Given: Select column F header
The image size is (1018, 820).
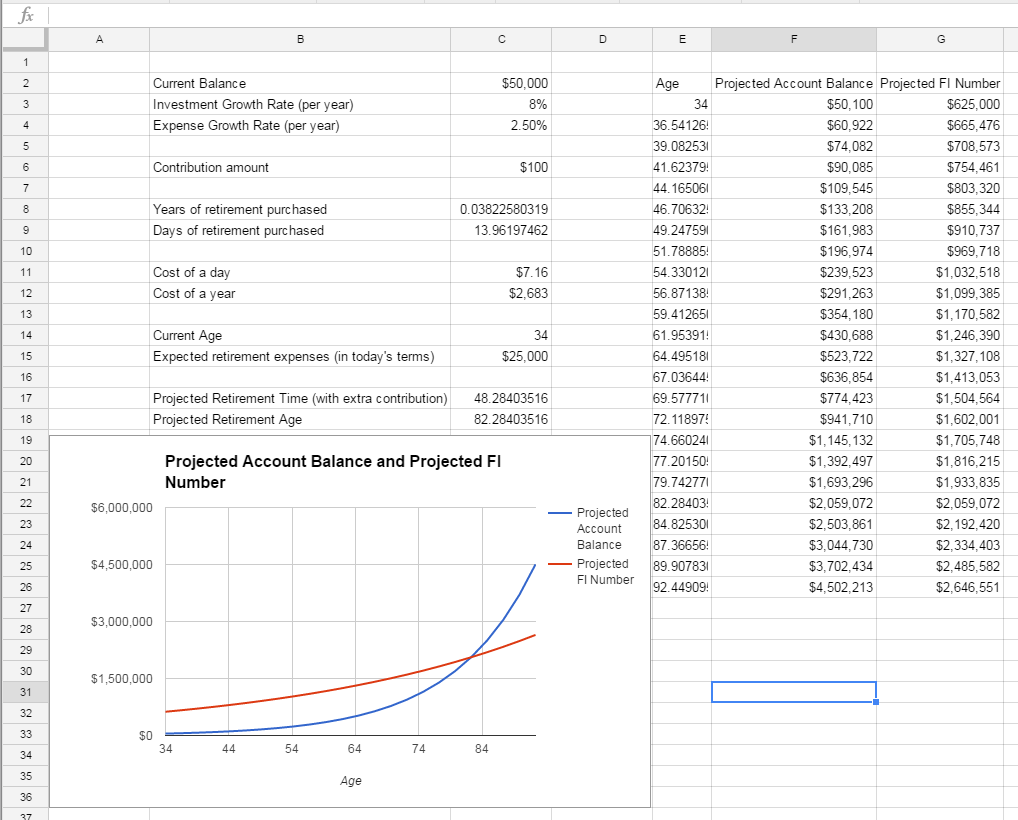Looking at the screenshot, I should [x=793, y=39].
